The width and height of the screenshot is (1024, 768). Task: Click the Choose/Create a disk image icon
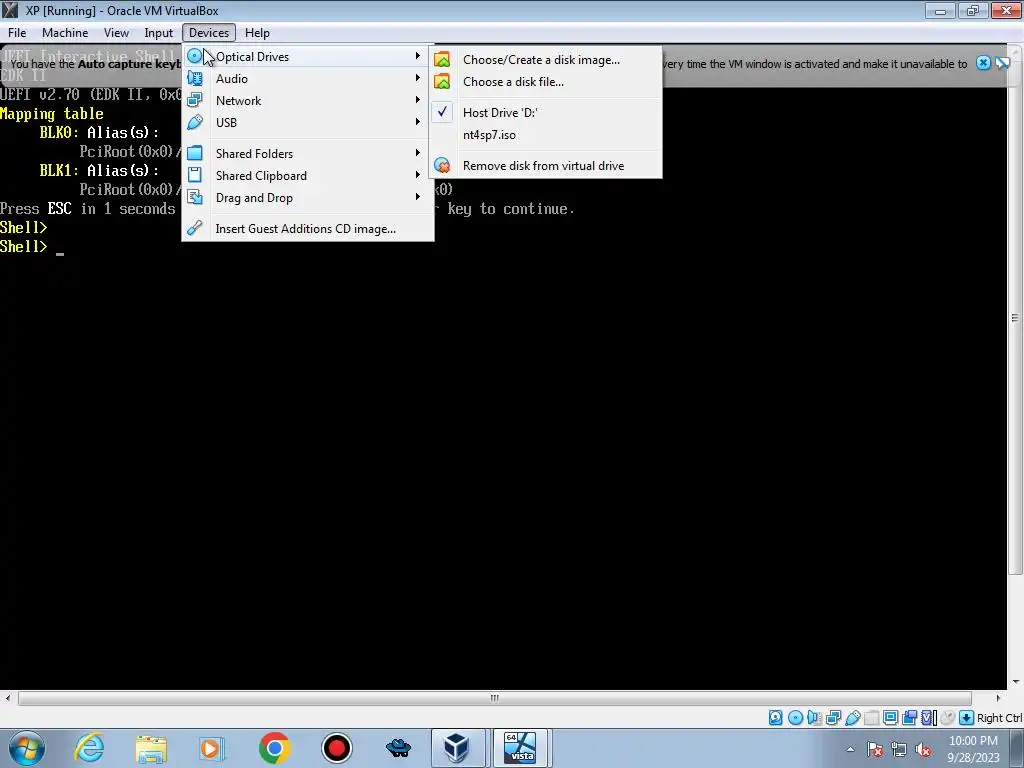click(442, 59)
